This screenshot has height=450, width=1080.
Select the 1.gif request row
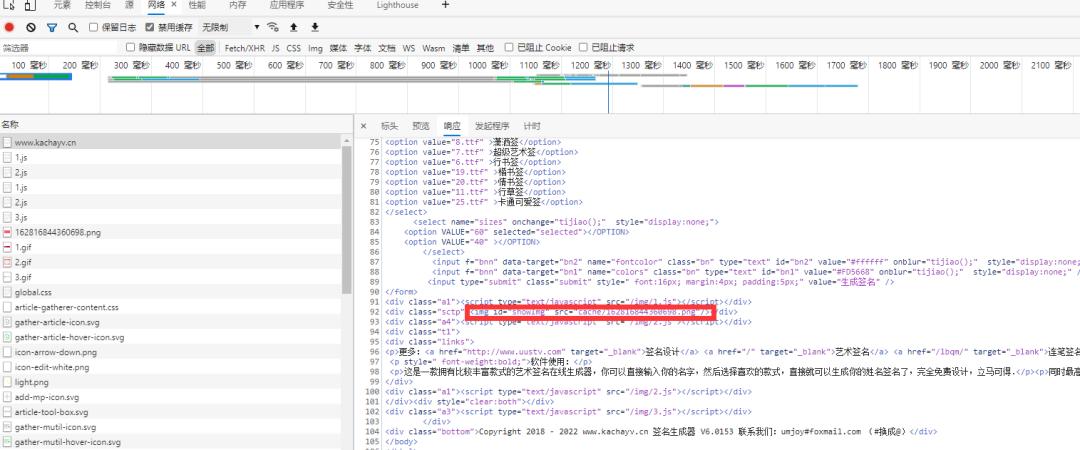(x=171, y=247)
